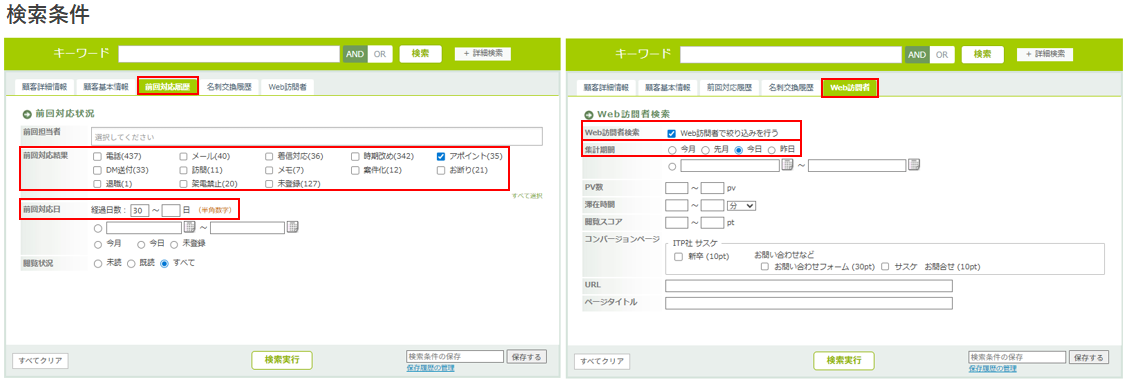Screen dimensions: 1125x381
Task: Check the メモ(7) checkbox
Action: (270, 171)
